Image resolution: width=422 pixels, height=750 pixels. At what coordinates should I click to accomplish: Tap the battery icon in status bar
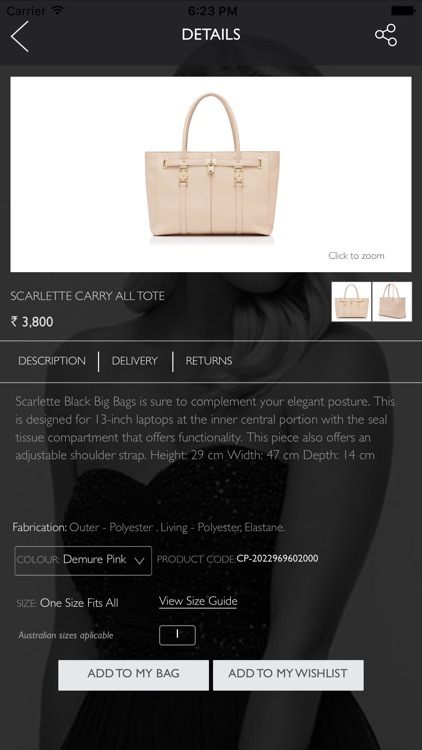click(x=402, y=10)
